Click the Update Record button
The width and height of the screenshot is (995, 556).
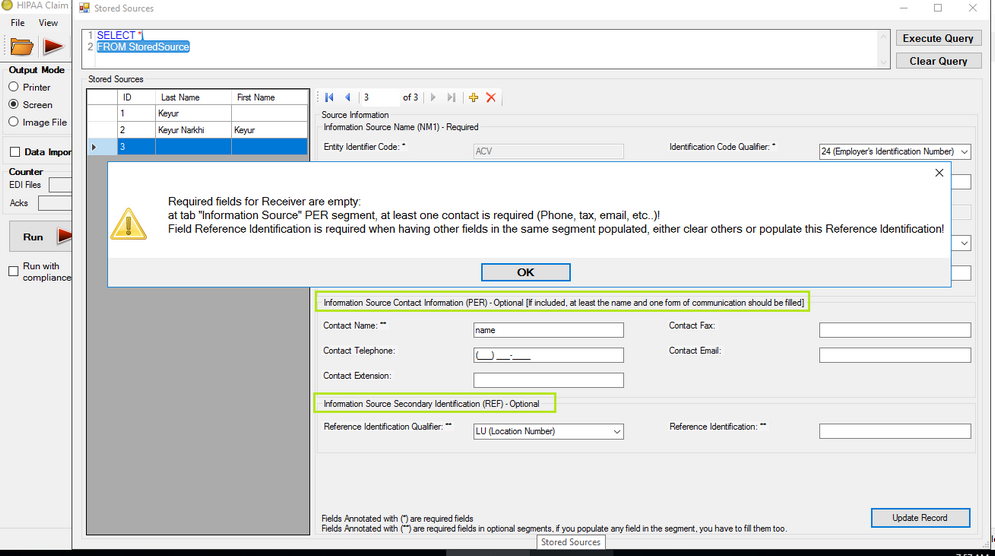[x=920, y=518]
